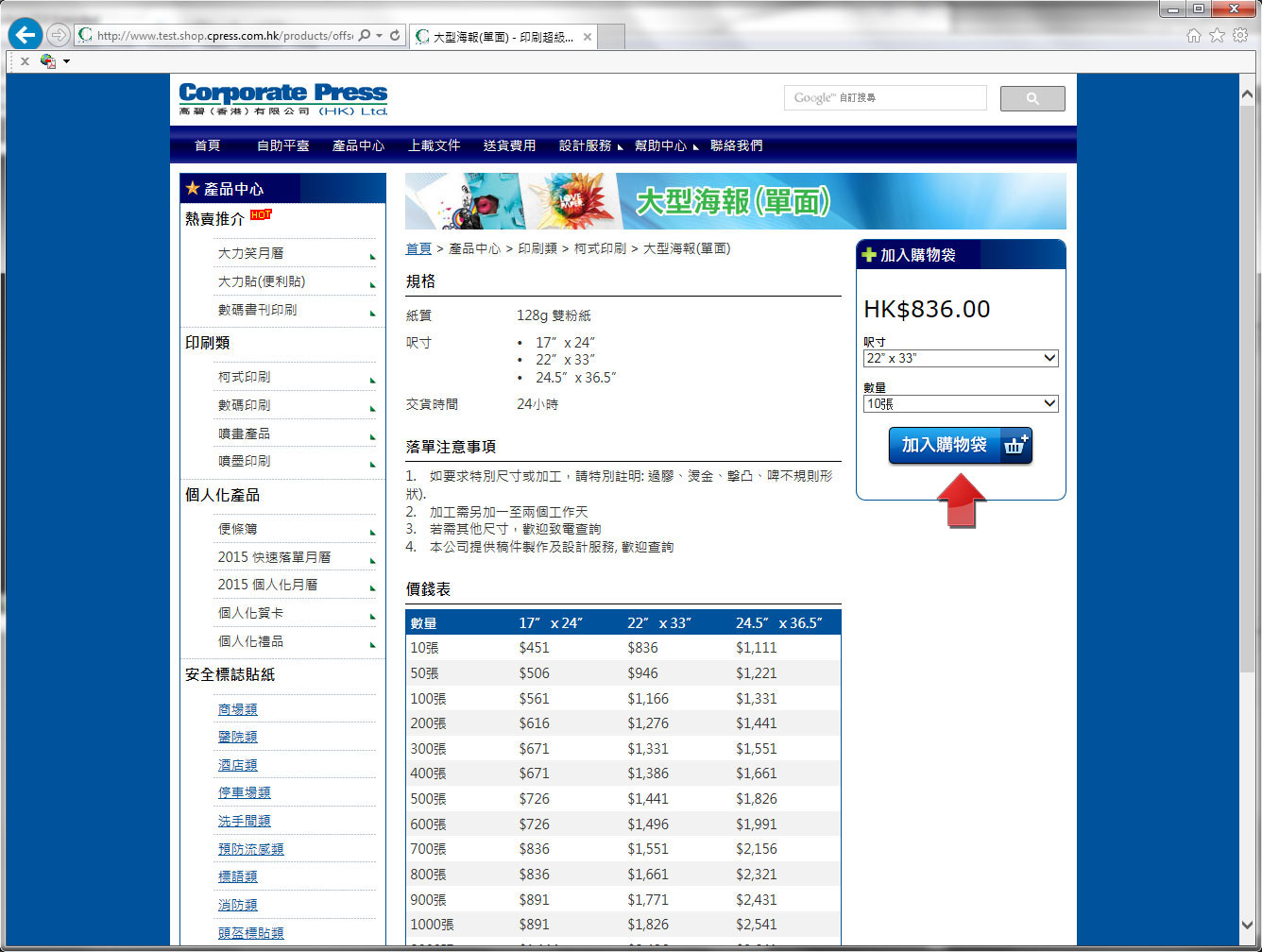Expand the 設計服務 menu

pyautogui.click(x=586, y=145)
